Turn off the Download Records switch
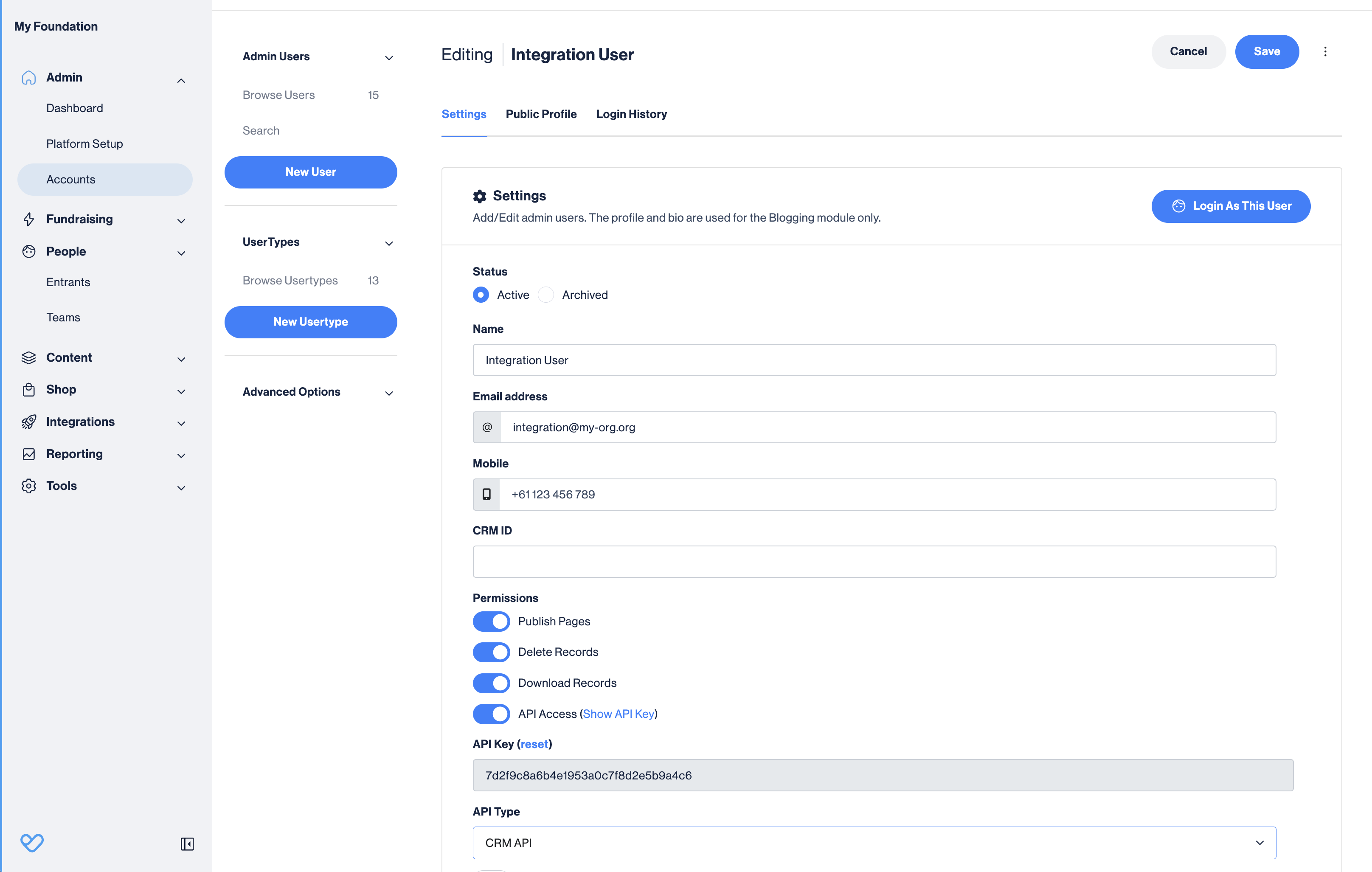This screenshot has width=1372, height=872. point(491,683)
